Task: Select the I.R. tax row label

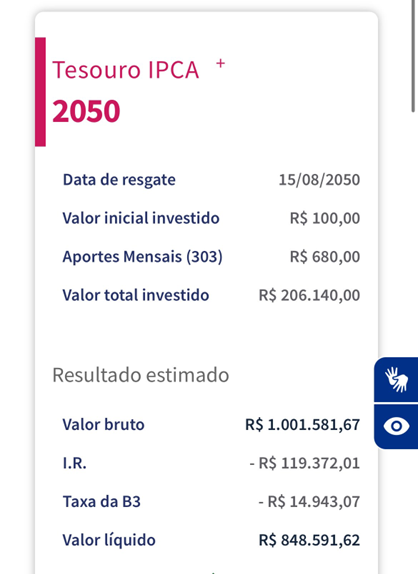Action: [75, 463]
